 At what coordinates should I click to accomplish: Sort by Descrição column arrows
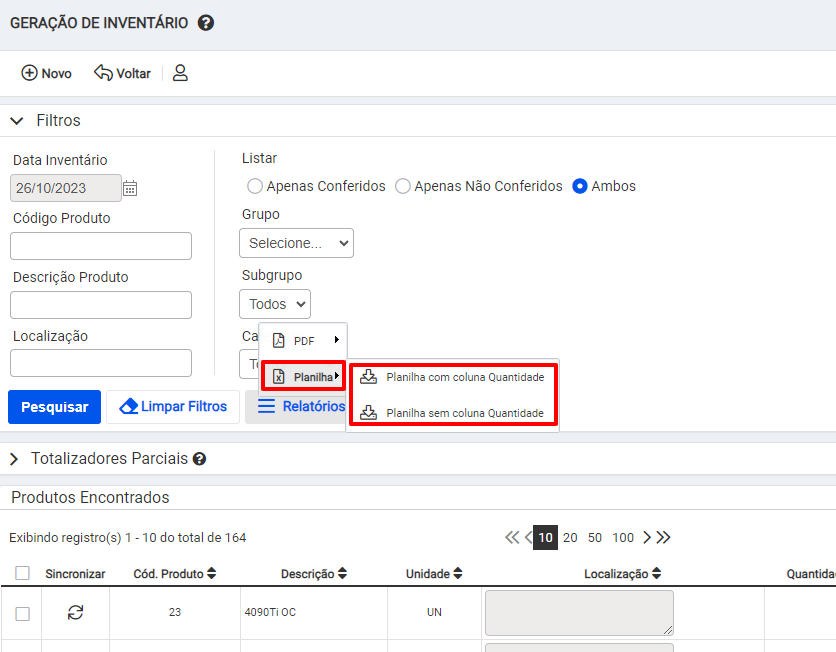(x=342, y=574)
